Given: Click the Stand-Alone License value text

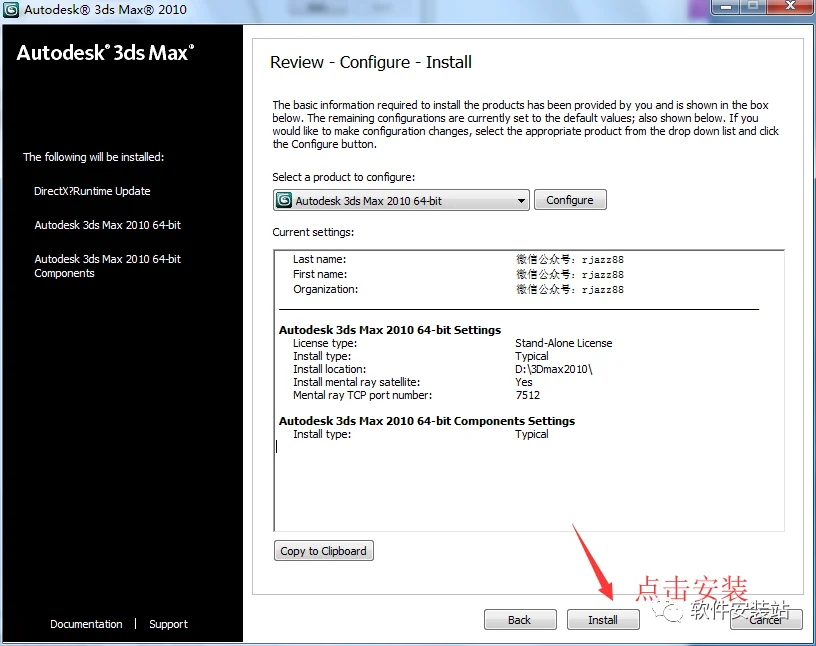Looking at the screenshot, I should pyautogui.click(x=564, y=343).
